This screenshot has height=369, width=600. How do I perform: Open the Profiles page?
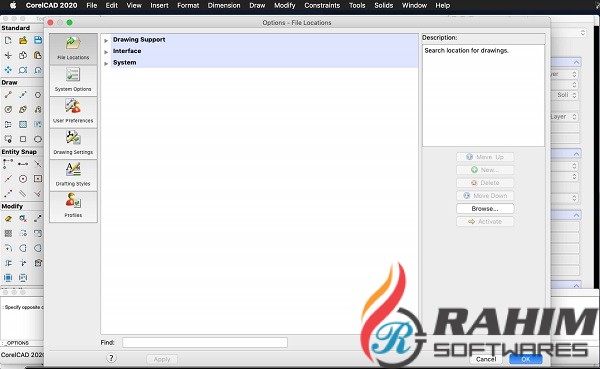(x=73, y=207)
